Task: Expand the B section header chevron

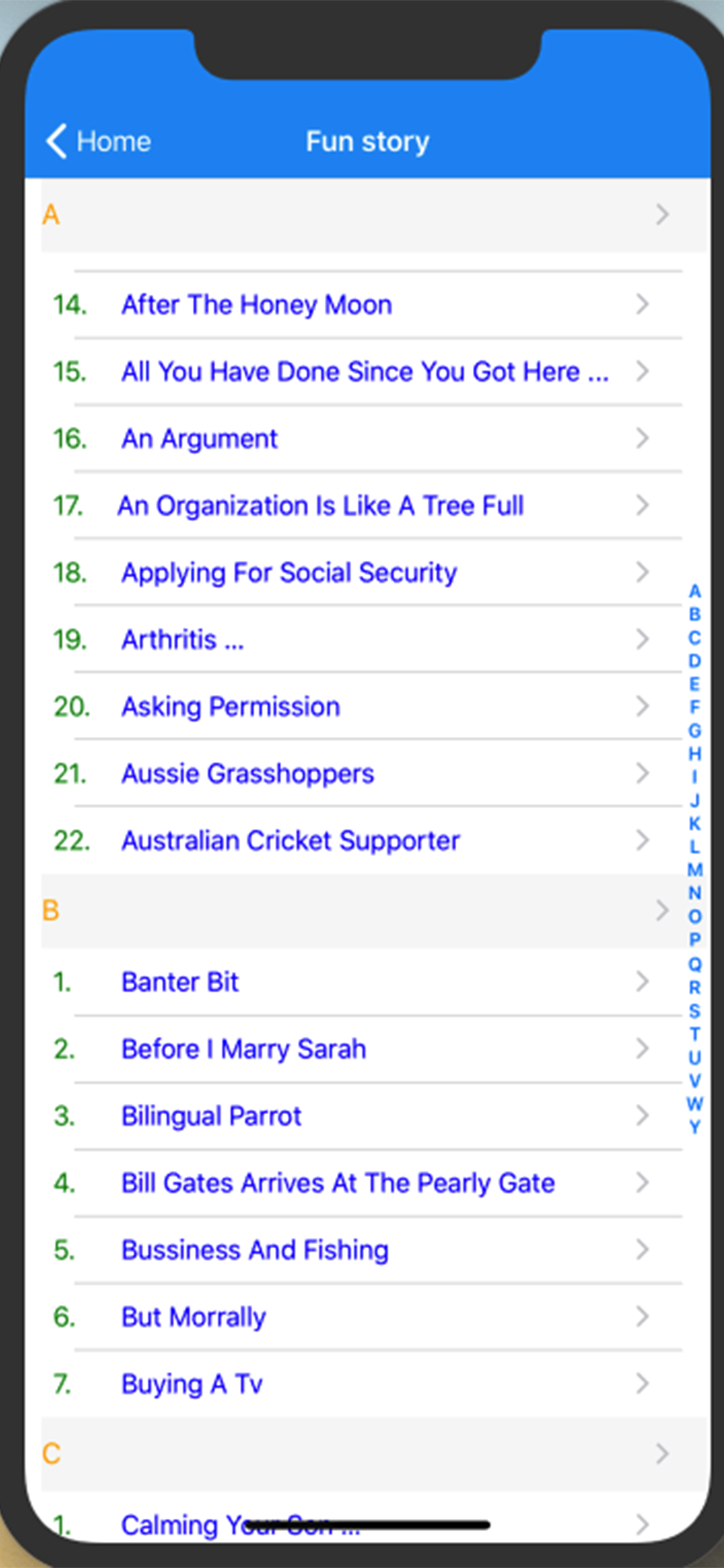Action: point(663,911)
